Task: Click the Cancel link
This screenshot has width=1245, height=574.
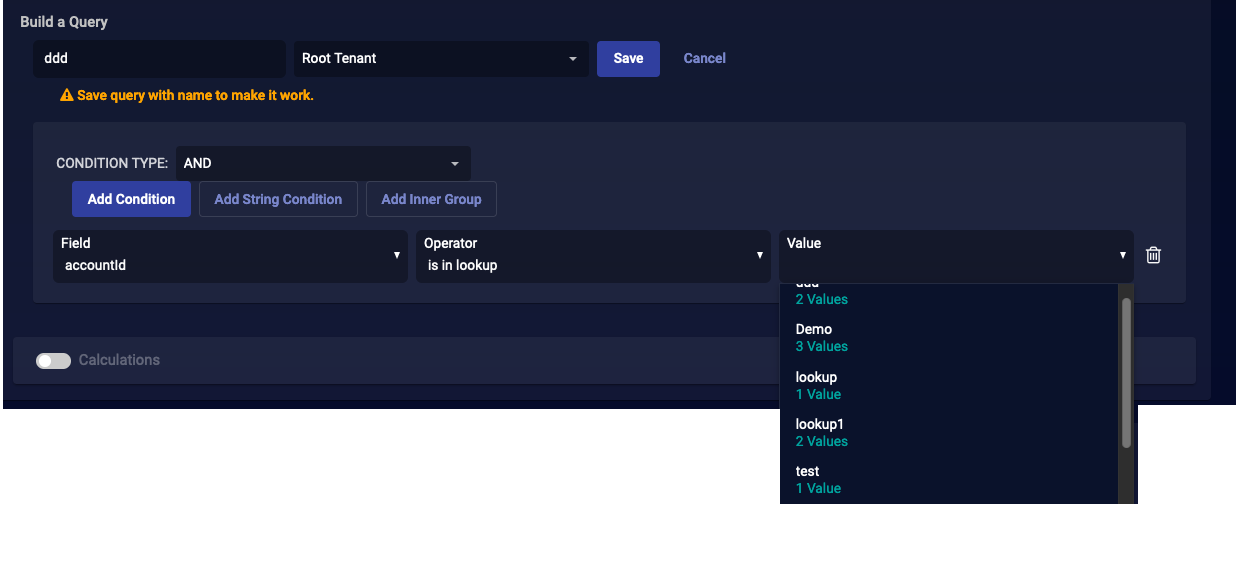Action: (704, 59)
